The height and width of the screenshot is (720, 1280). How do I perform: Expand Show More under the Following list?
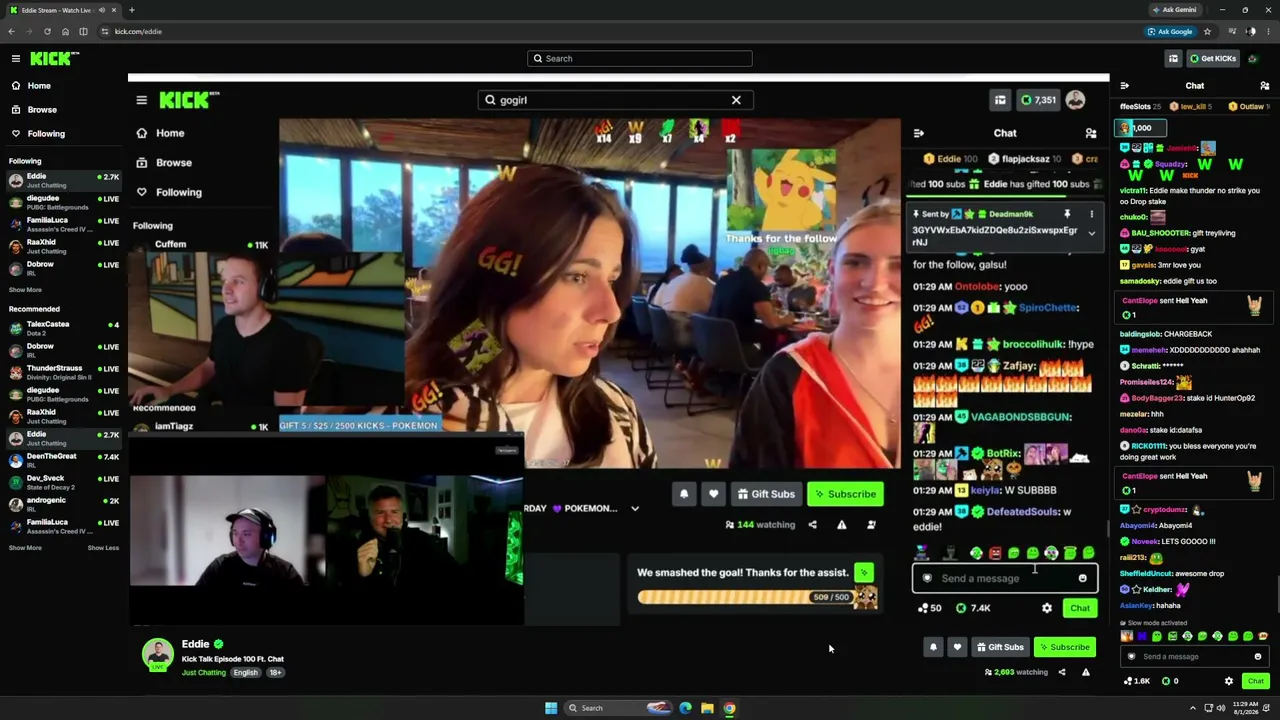[x=25, y=290]
